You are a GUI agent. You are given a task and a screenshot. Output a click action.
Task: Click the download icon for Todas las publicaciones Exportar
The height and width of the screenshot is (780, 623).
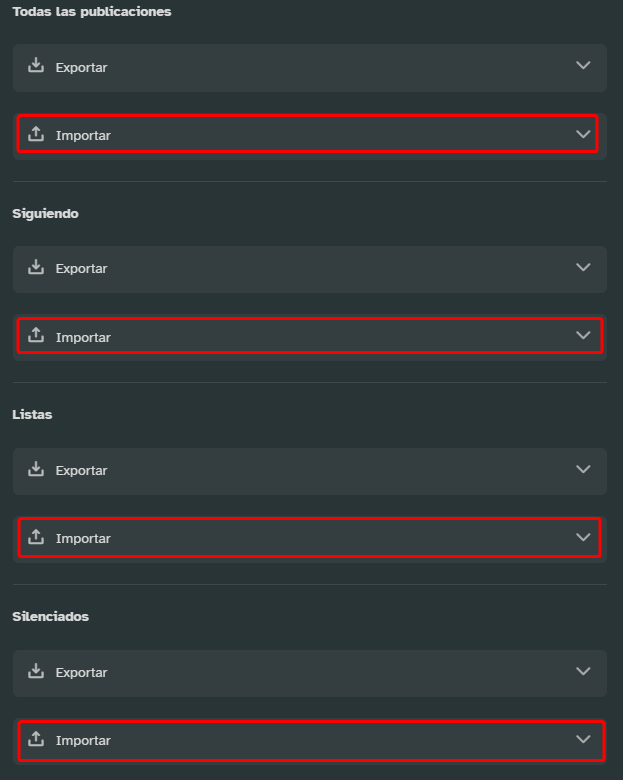click(36, 65)
